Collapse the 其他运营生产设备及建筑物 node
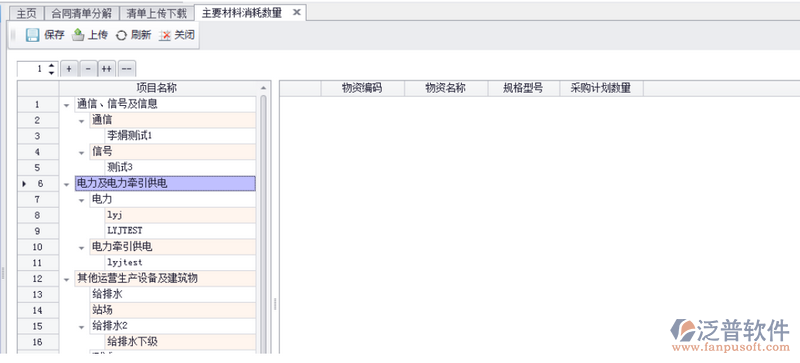 [66, 279]
